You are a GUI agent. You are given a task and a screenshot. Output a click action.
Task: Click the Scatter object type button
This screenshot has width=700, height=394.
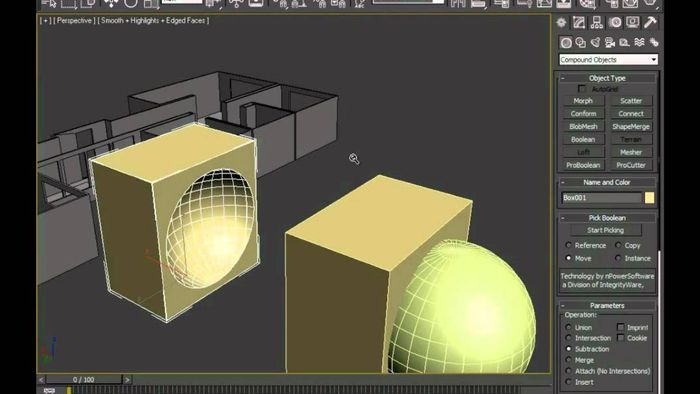point(631,101)
